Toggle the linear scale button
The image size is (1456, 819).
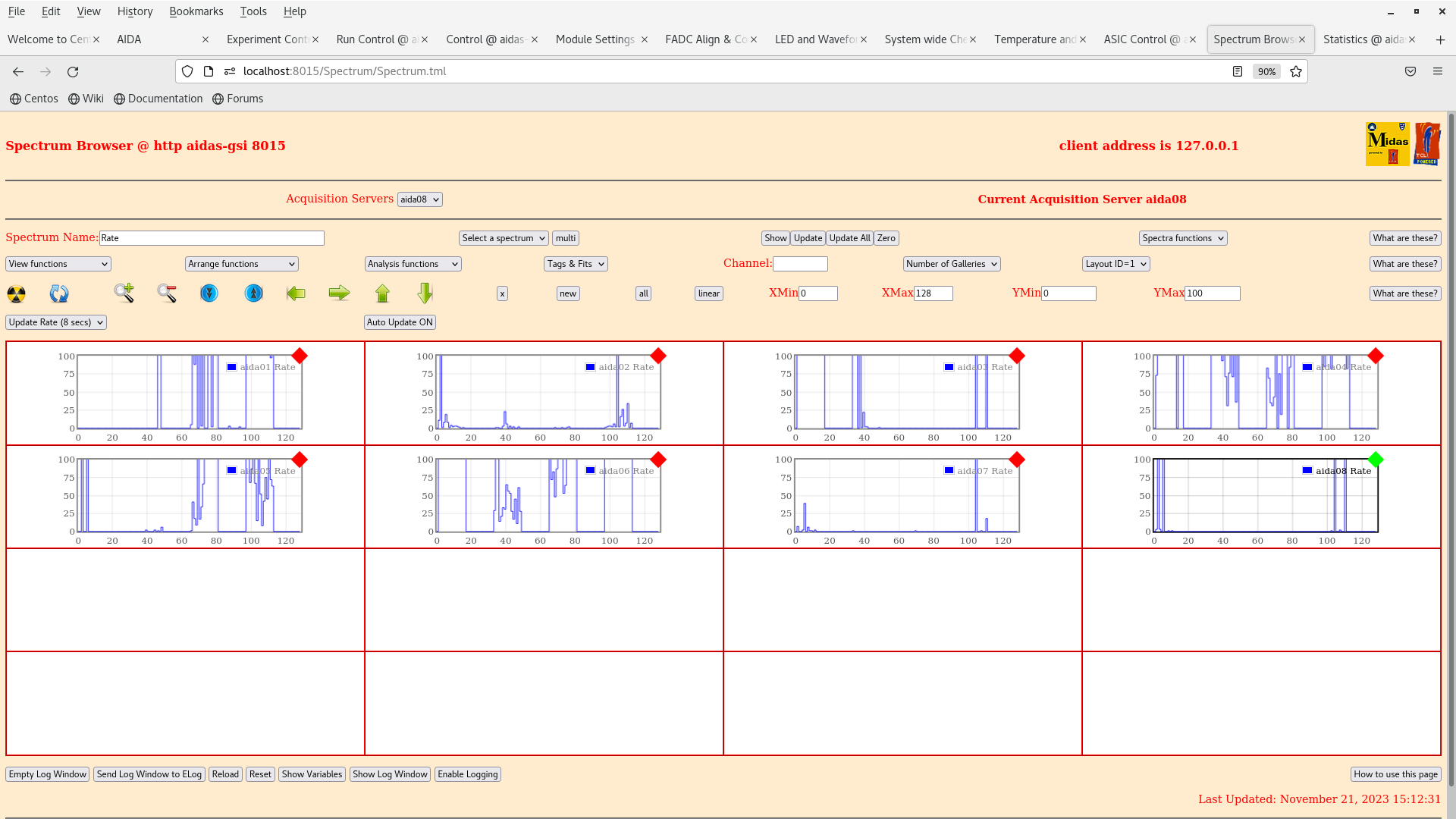coord(708,293)
